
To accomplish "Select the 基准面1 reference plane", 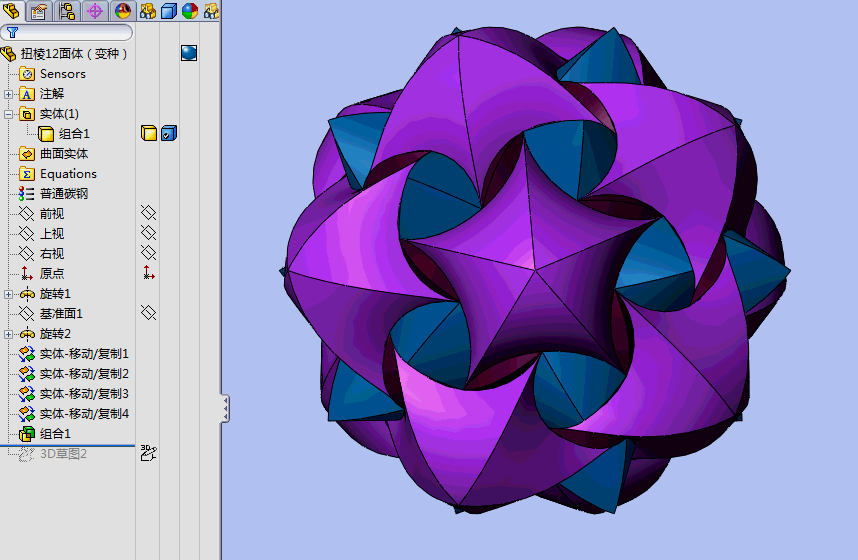I will [x=61, y=314].
